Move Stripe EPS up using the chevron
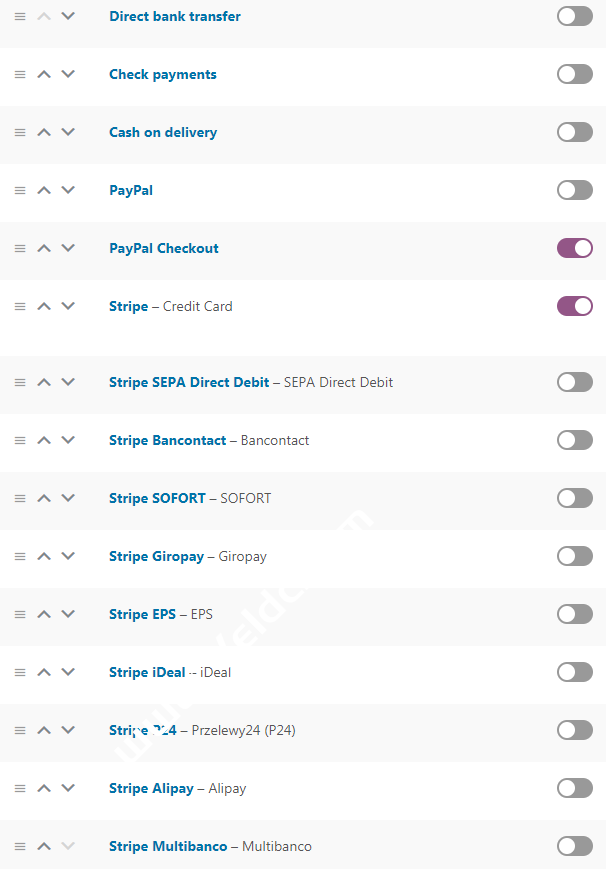Image resolution: width=606 pixels, height=869 pixels. [44, 615]
